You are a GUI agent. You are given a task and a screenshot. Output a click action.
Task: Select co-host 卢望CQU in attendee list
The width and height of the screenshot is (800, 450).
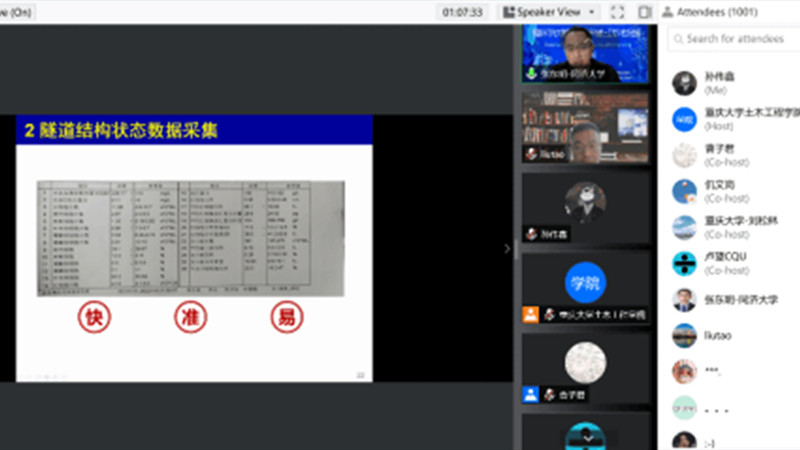click(x=735, y=263)
